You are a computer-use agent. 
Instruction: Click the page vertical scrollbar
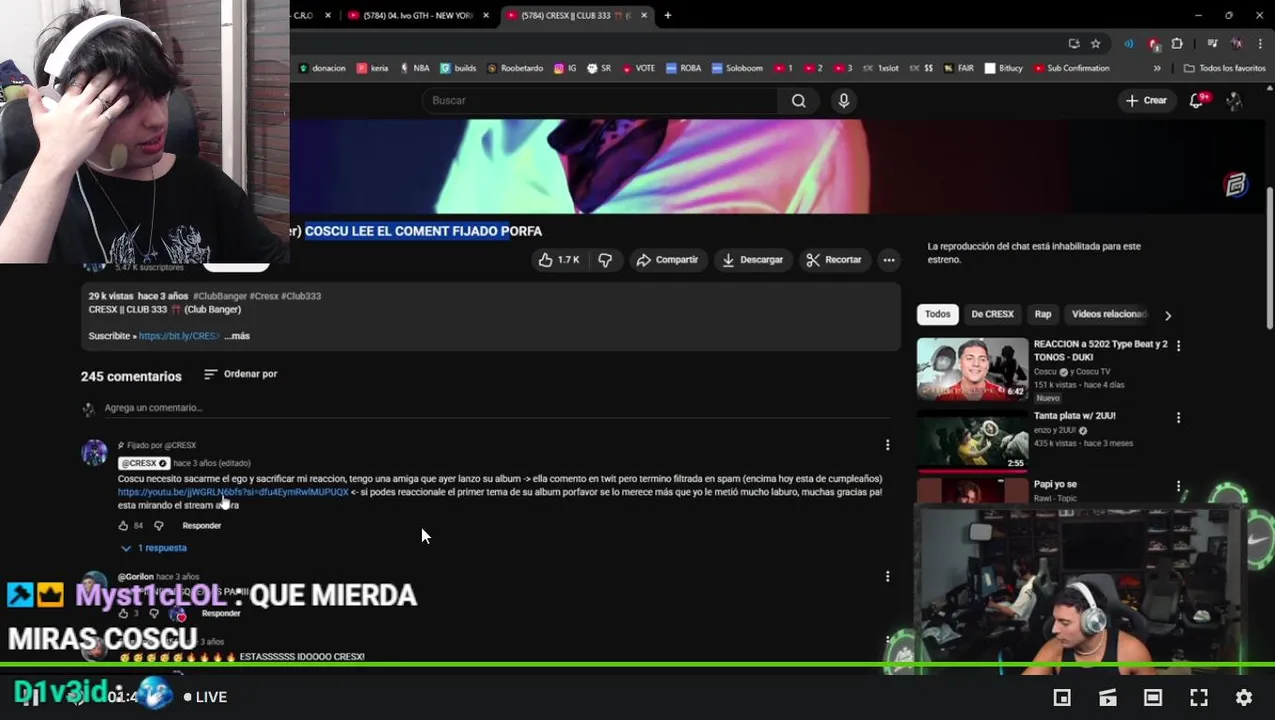pos(1269,257)
